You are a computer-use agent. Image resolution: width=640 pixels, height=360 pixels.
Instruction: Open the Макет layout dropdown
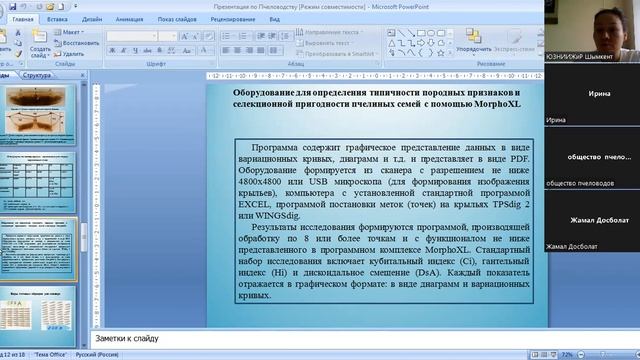pyautogui.click(x=69, y=32)
